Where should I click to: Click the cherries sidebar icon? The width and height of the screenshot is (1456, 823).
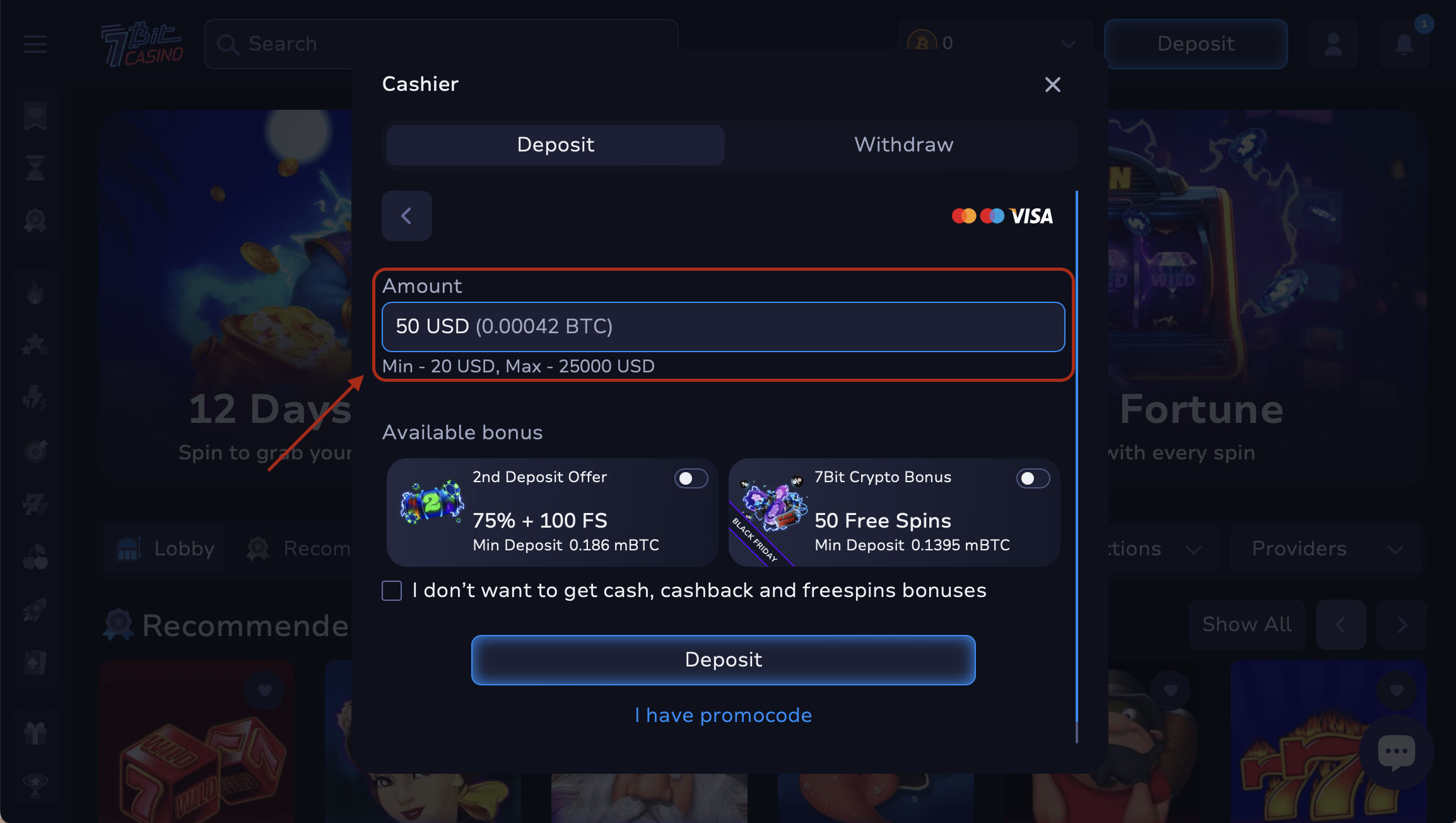[35, 557]
